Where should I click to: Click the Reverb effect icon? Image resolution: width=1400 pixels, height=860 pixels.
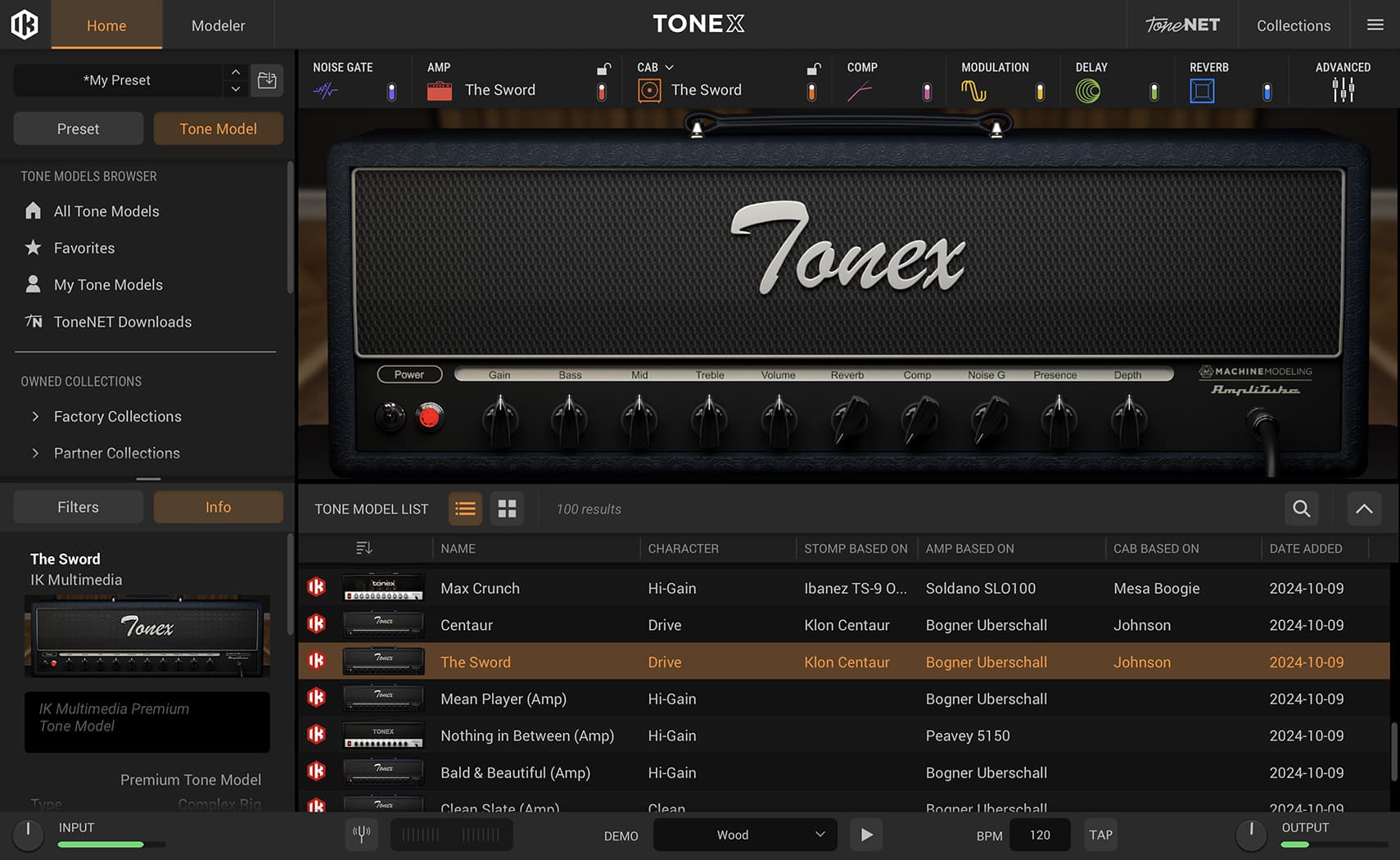coord(1202,91)
